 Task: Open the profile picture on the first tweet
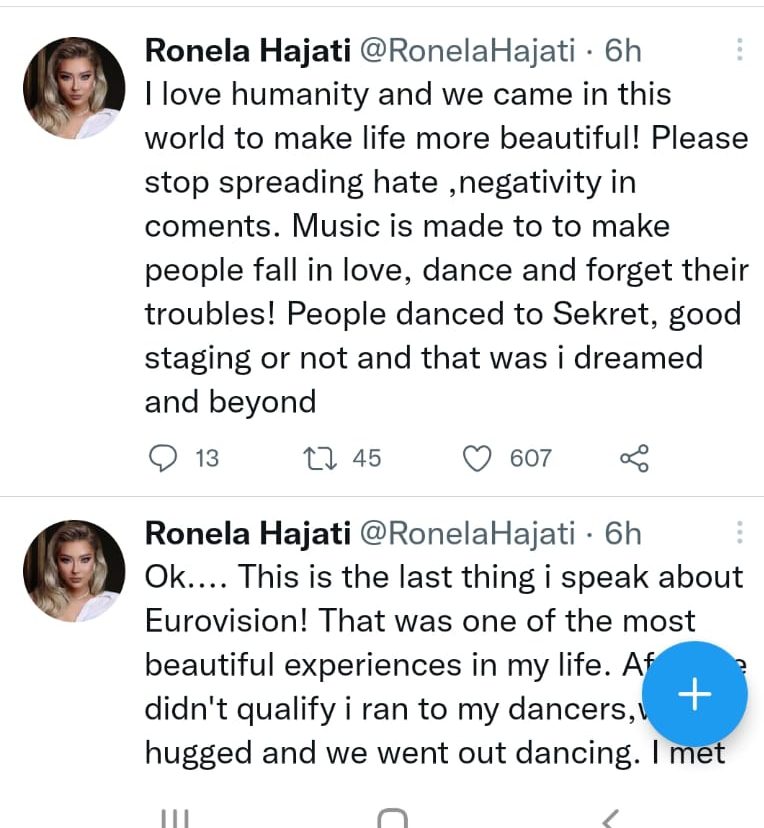click(74, 88)
